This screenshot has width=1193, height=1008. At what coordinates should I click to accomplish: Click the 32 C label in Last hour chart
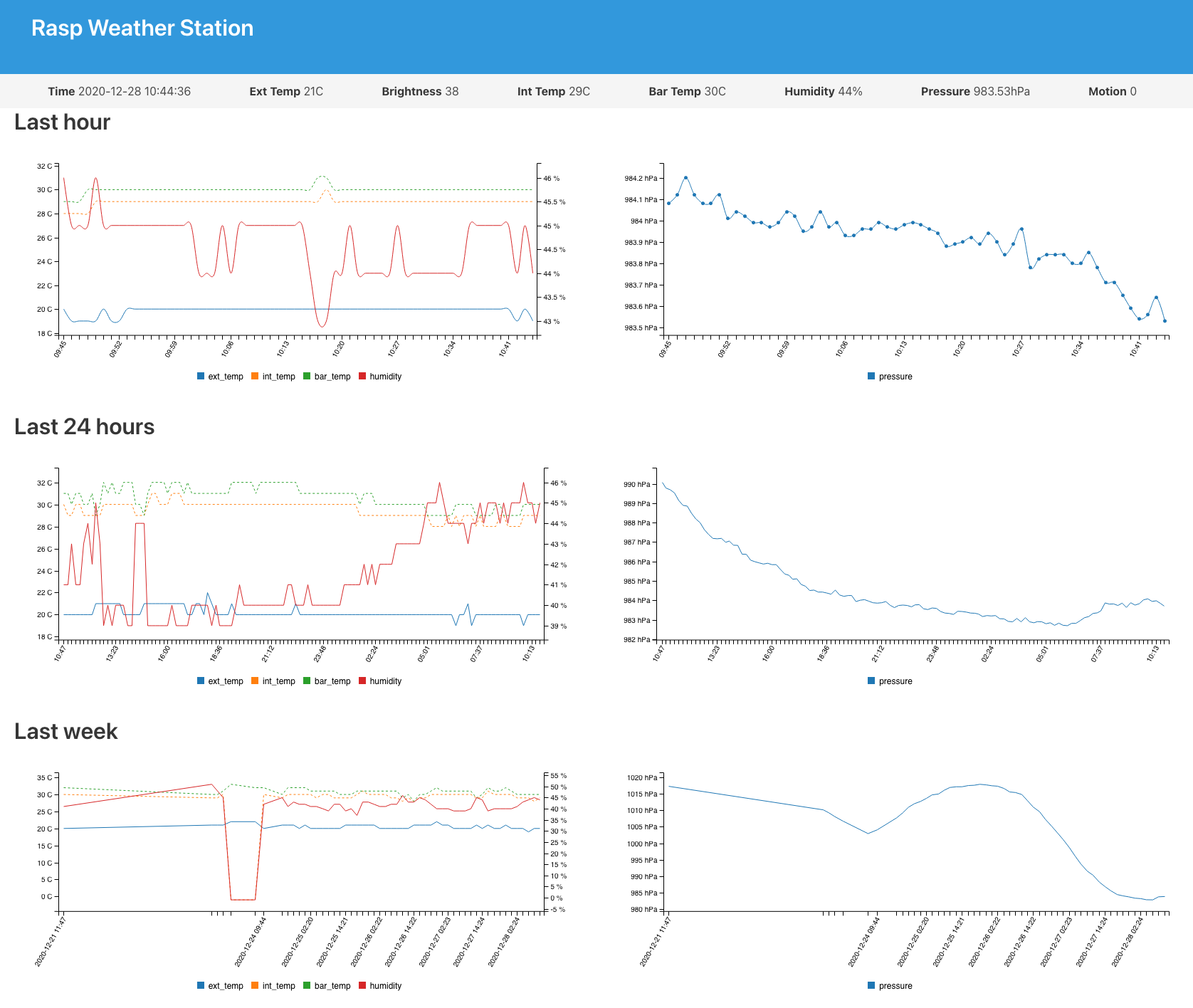point(45,166)
